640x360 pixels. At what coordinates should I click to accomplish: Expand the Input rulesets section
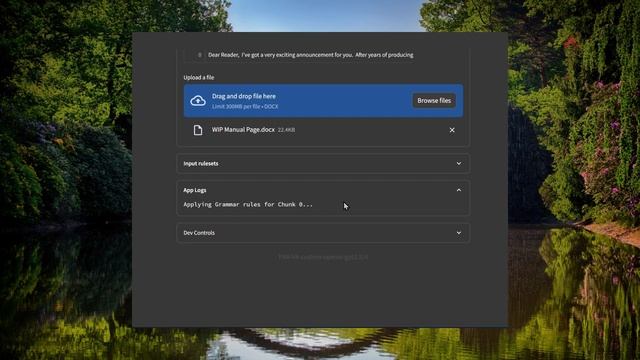pyautogui.click(x=323, y=163)
